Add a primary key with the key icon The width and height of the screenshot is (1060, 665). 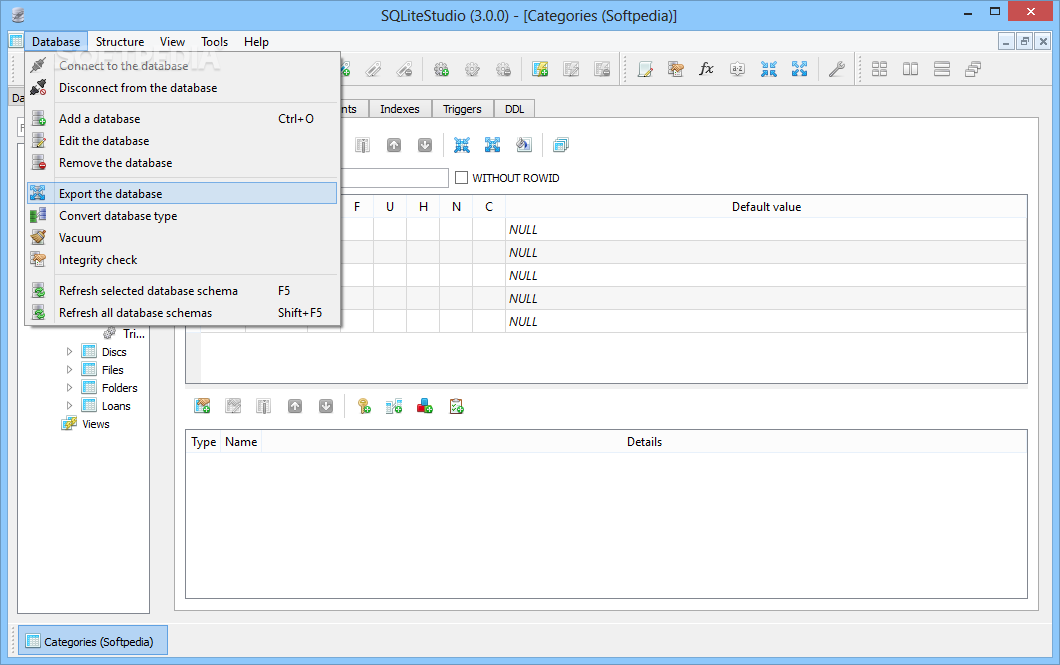364,406
